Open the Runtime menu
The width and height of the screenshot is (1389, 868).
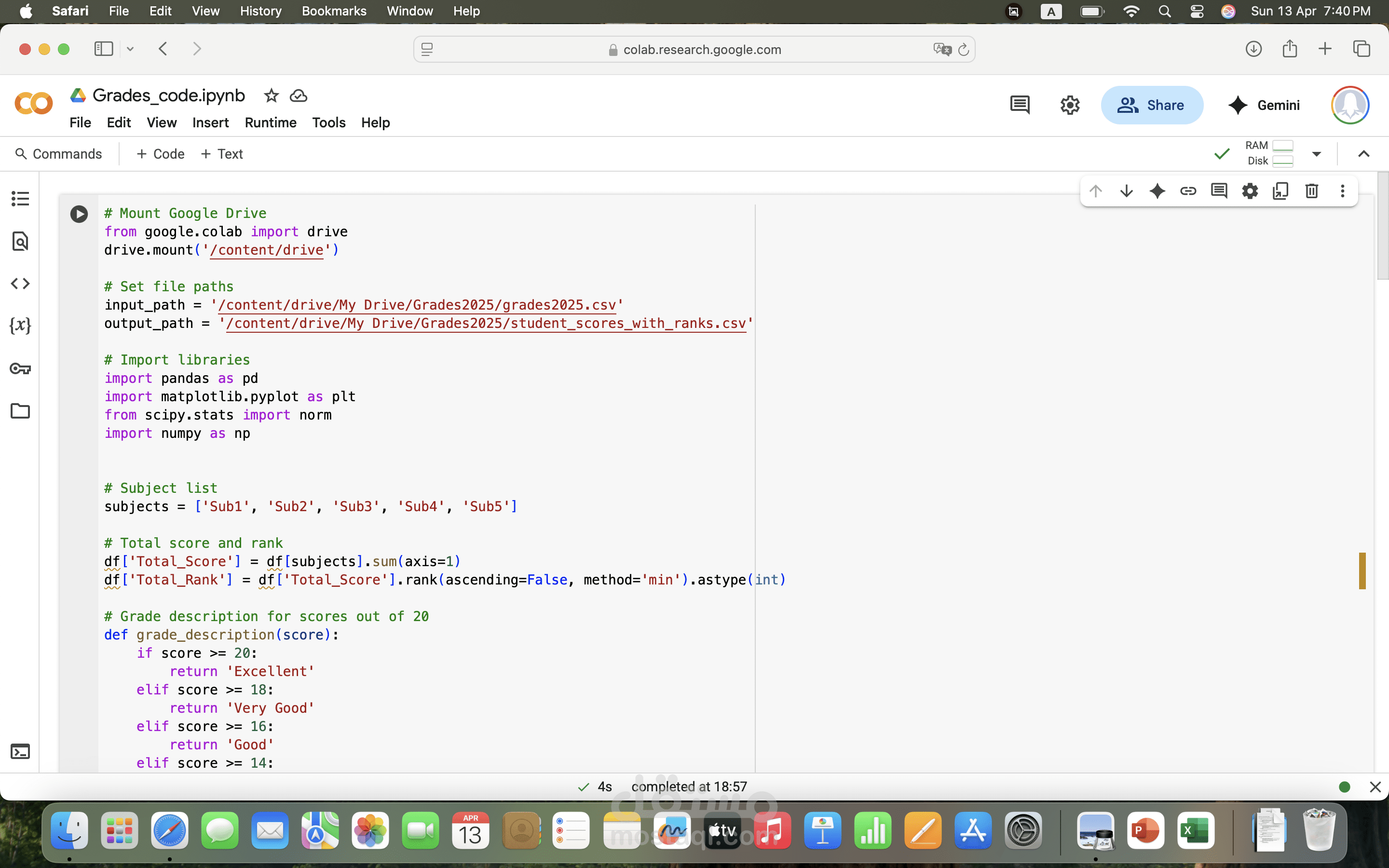click(271, 122)
